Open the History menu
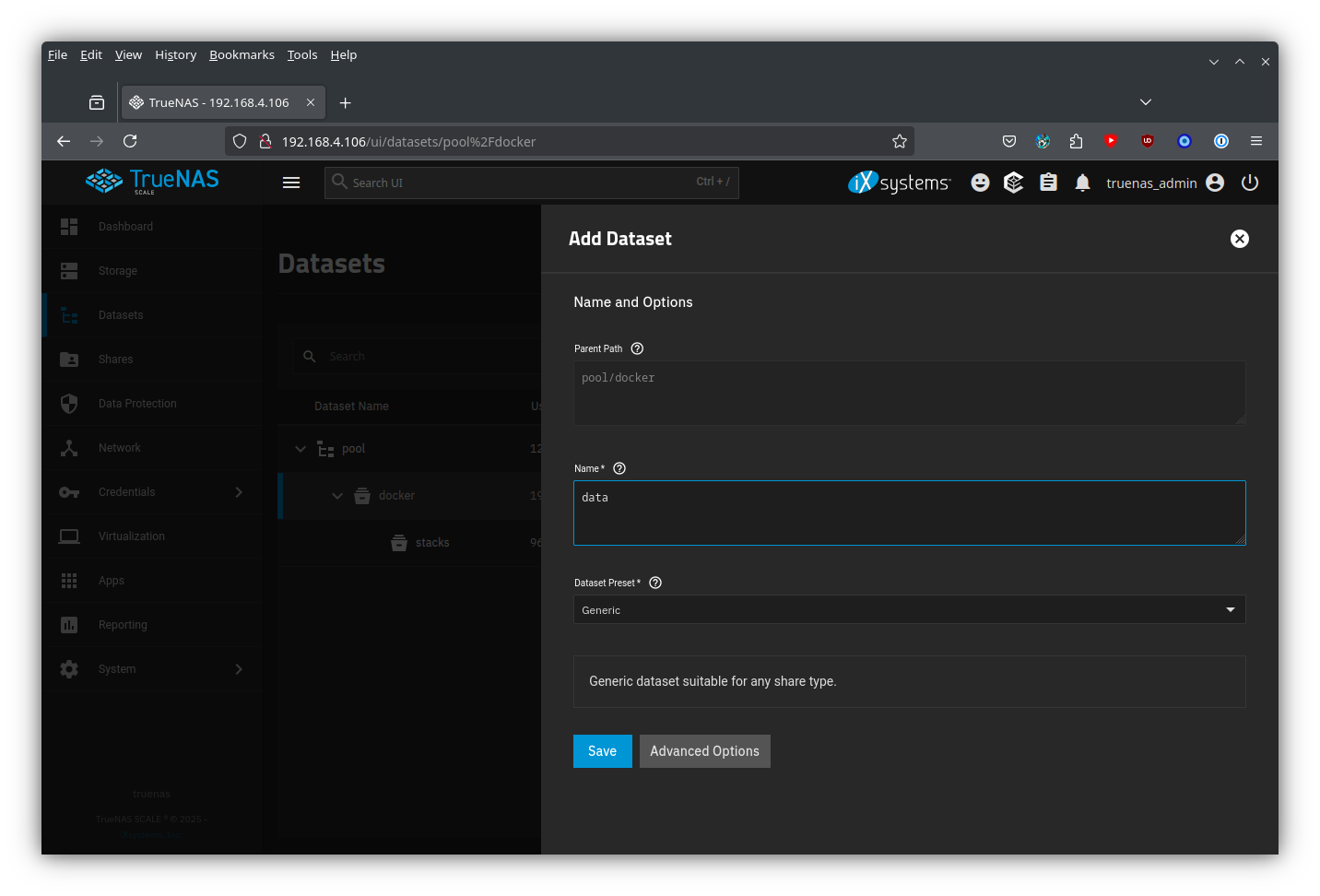 click(x=175, y=54)
